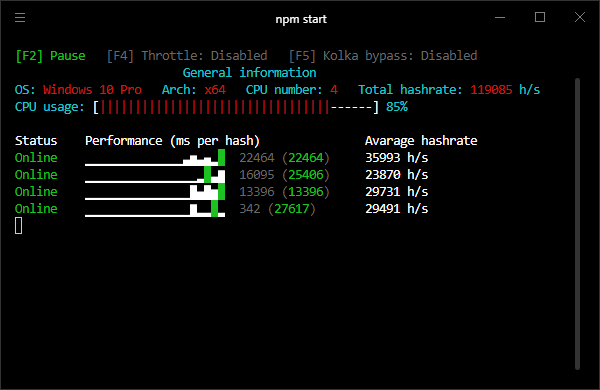Click the 85% CPU usage value
The image size is (600, 390).
[x=397, y=107]
